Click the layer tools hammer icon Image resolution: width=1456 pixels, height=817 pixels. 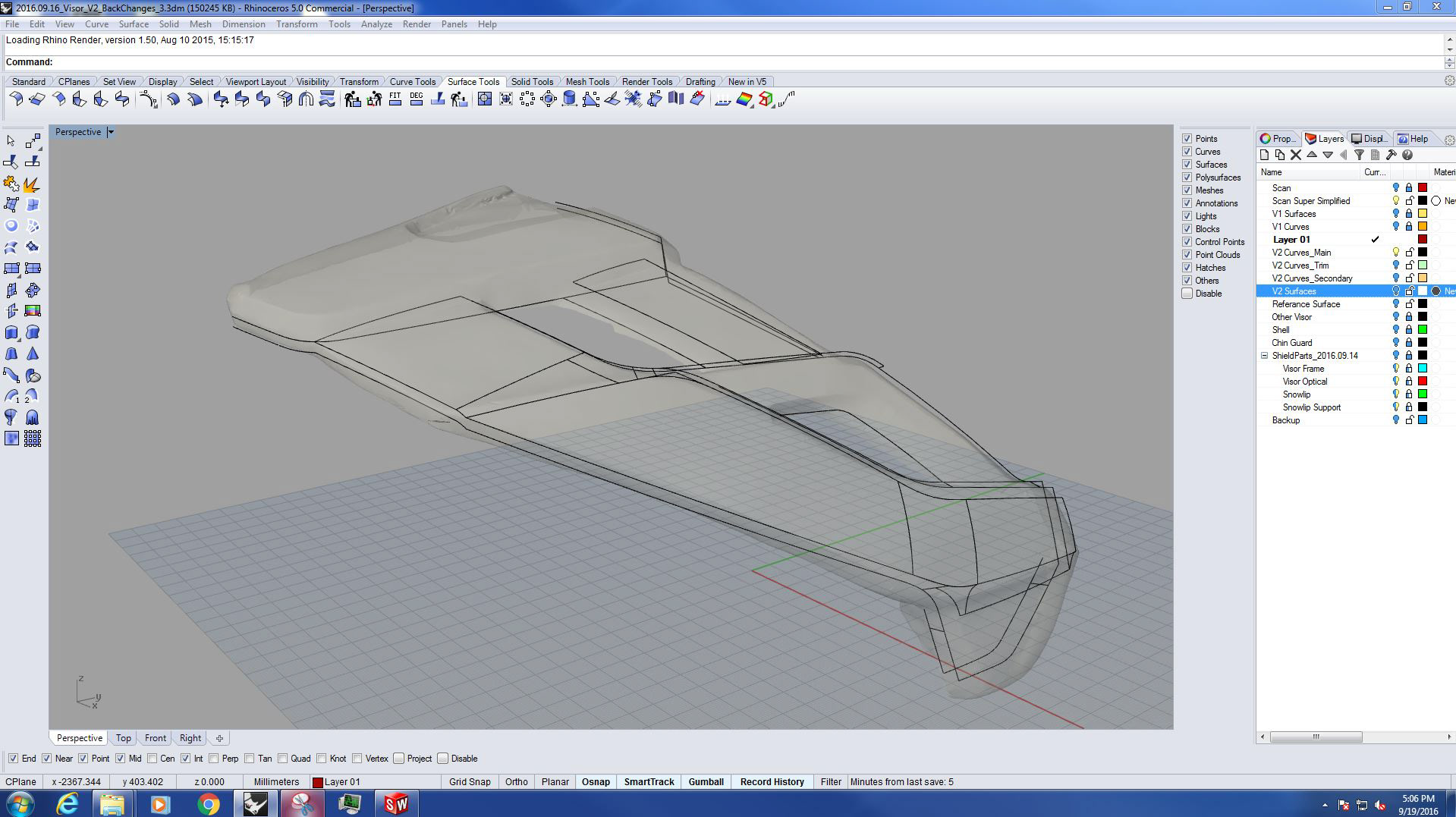click(1391, 155)
